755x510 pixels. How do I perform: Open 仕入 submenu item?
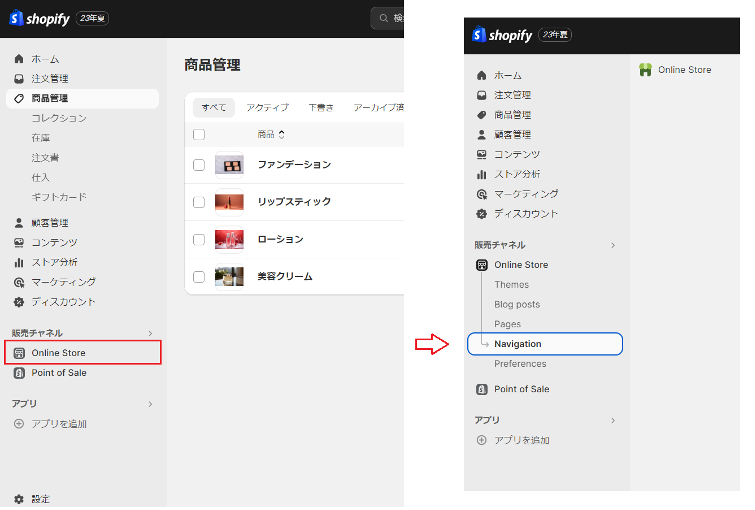(x=40, y=177)
